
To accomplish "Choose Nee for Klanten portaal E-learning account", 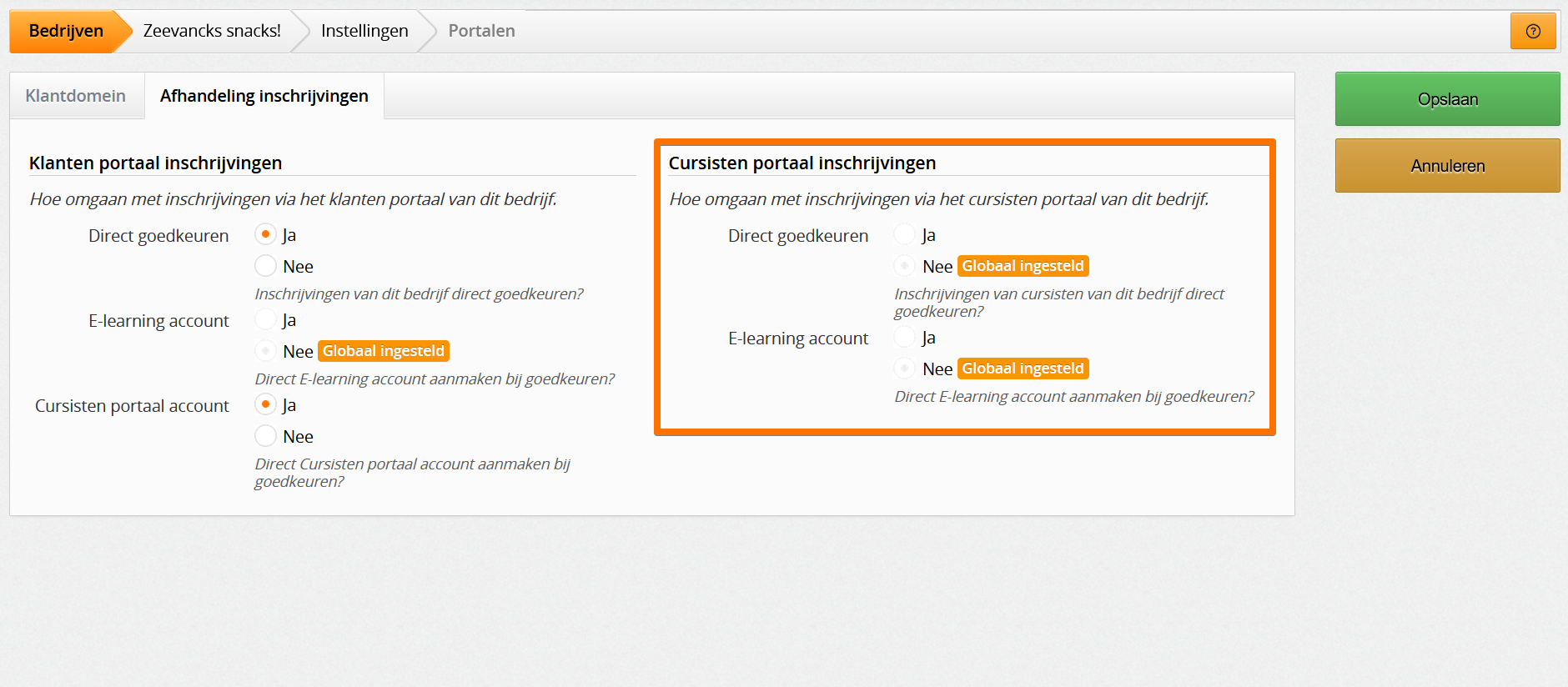I will [265, 351].
